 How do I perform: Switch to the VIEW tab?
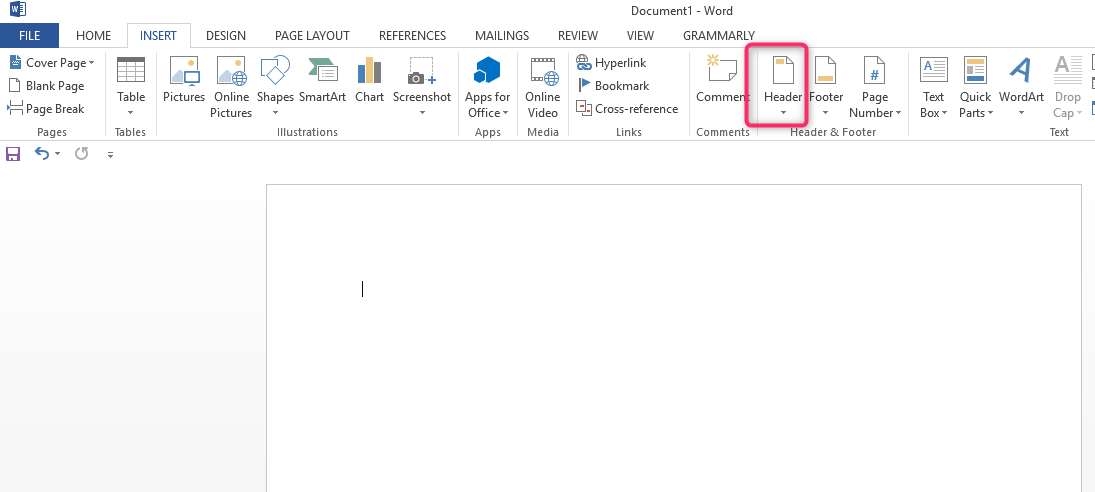click(640, 36)
